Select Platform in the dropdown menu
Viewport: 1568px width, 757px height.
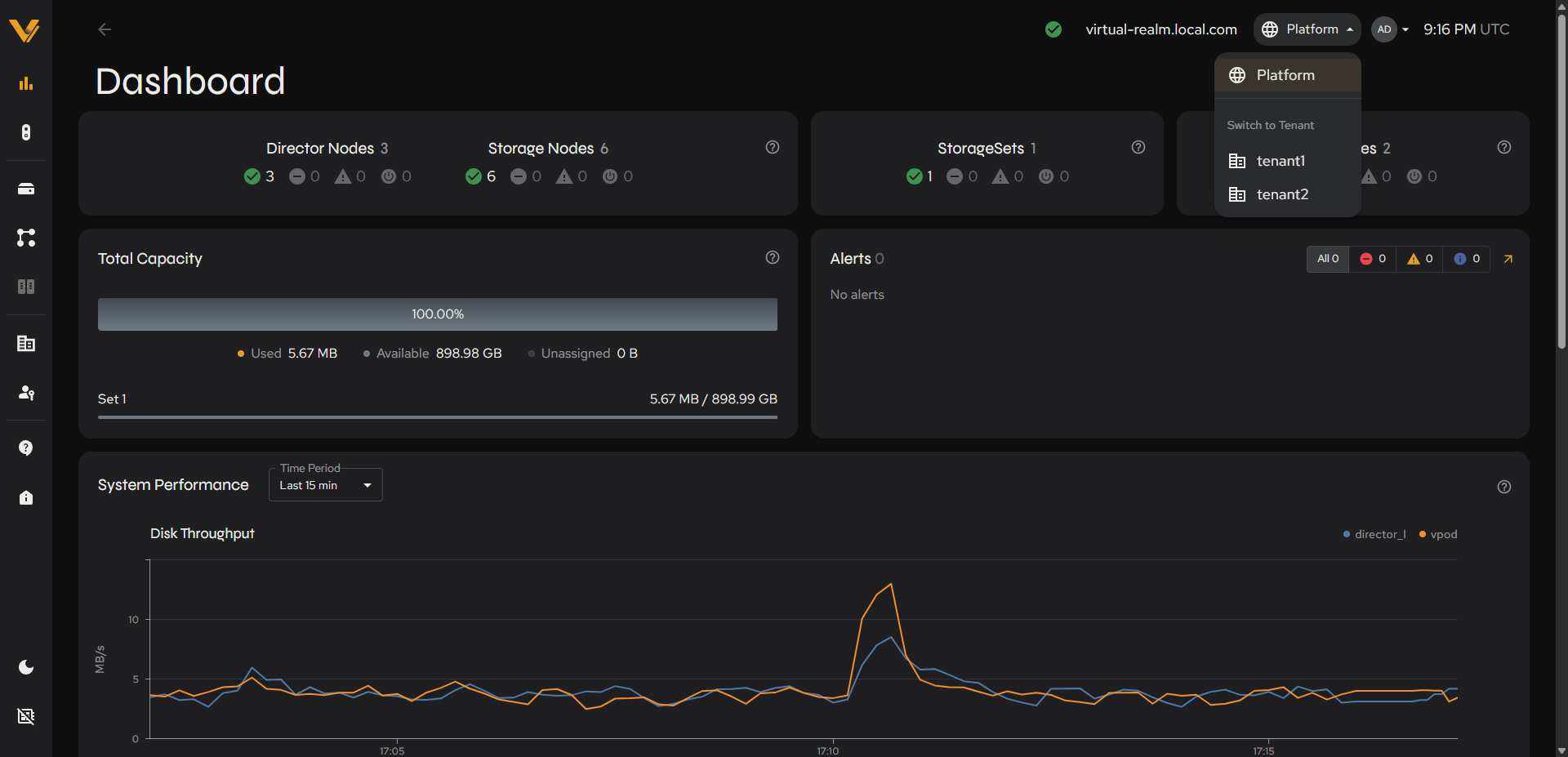pos(1288,75)
